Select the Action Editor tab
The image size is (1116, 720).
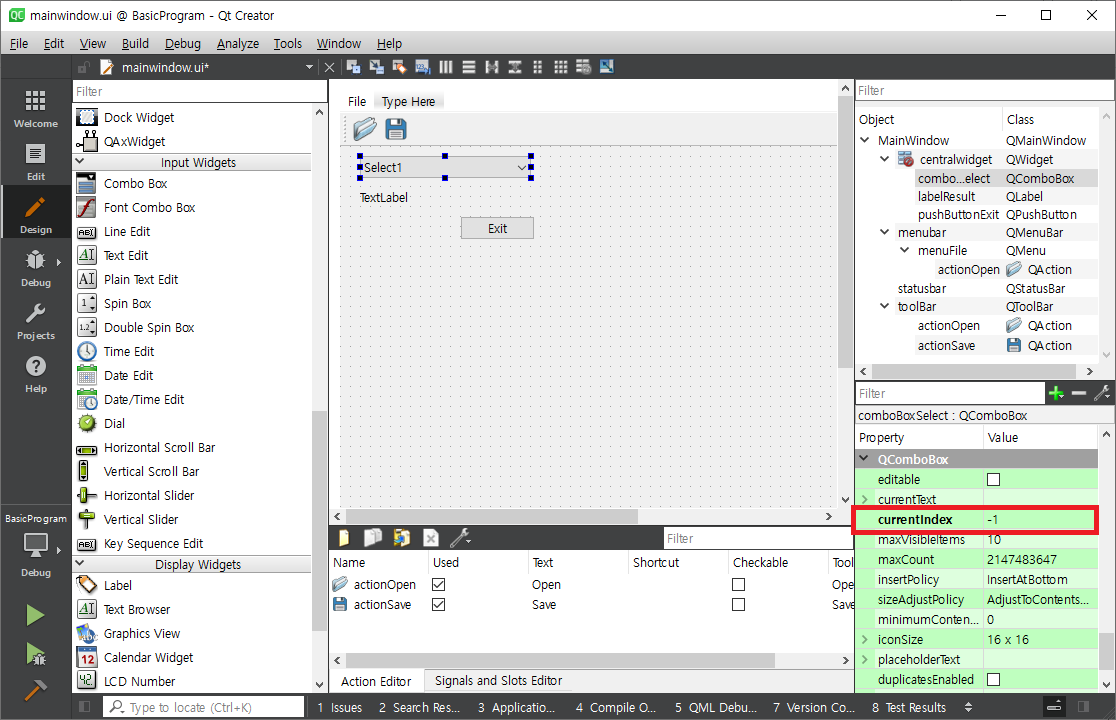pyautogui.click(x=376, y=681)
